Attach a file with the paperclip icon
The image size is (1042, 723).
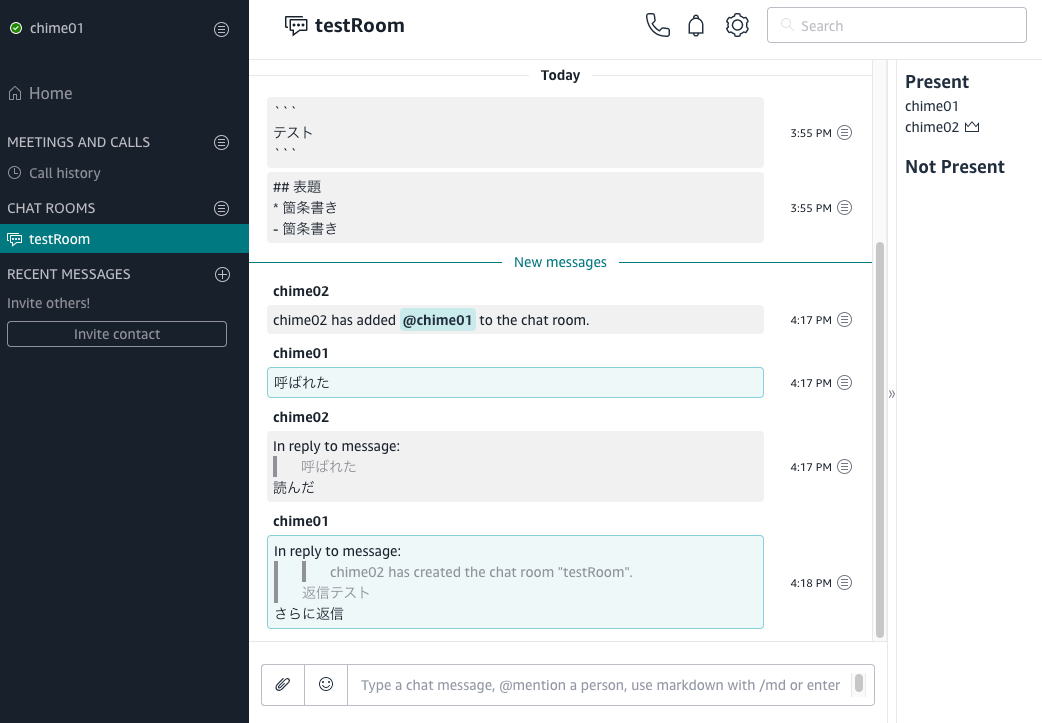283,684
